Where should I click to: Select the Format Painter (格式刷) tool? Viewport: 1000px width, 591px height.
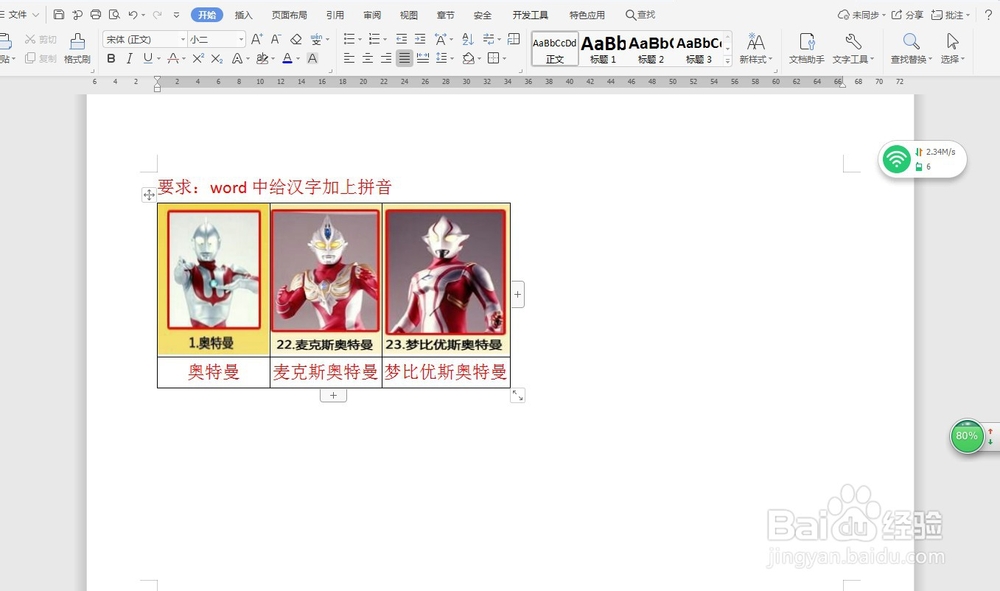77,48
